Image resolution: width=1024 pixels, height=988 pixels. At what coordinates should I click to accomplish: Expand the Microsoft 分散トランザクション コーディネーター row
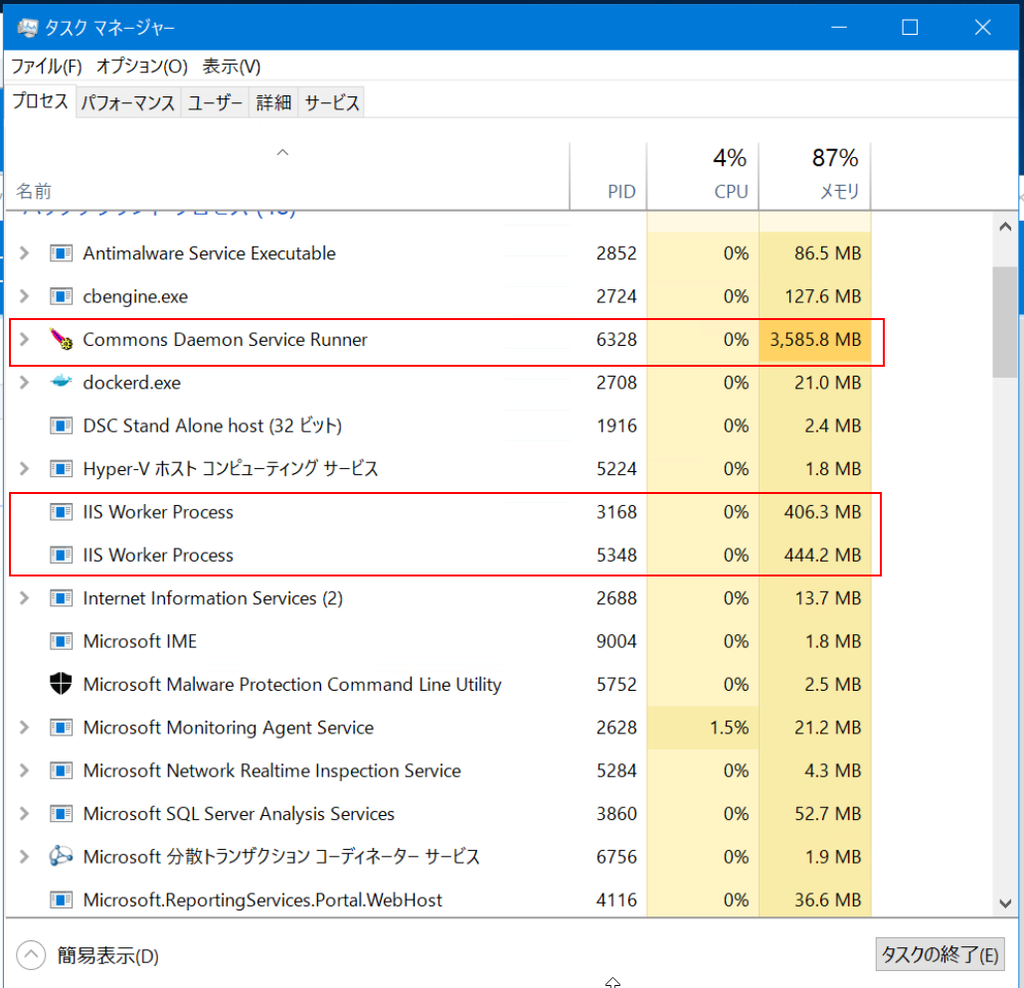24,856
